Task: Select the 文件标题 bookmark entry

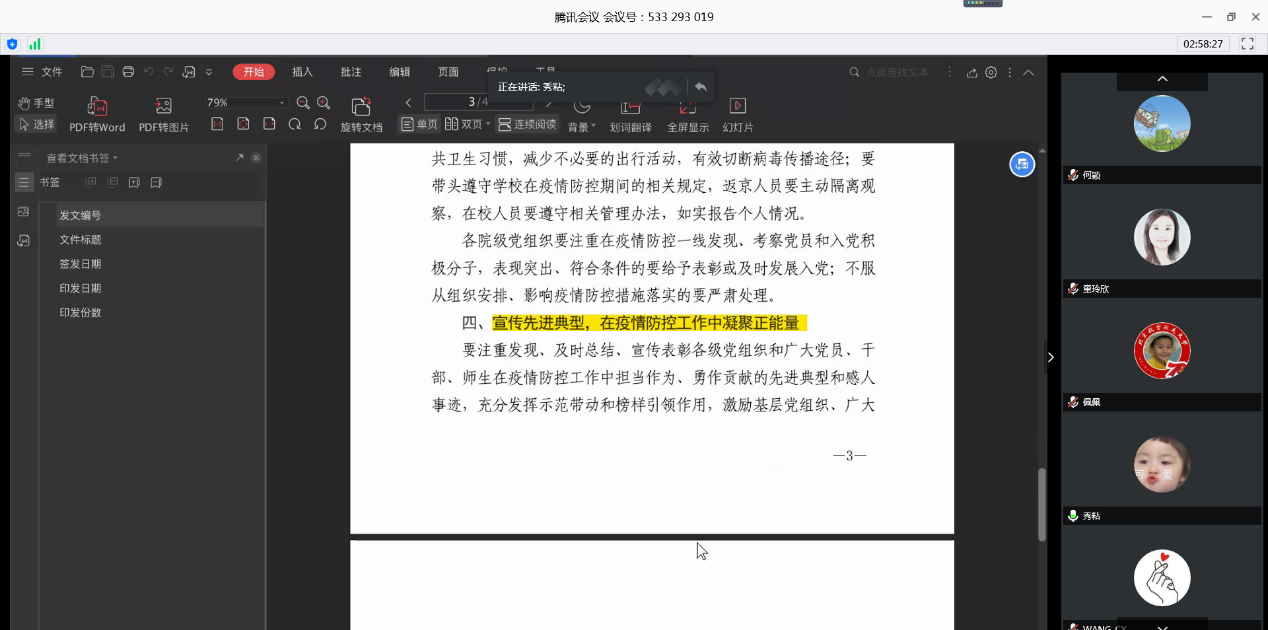Action: tap(80, 240)
